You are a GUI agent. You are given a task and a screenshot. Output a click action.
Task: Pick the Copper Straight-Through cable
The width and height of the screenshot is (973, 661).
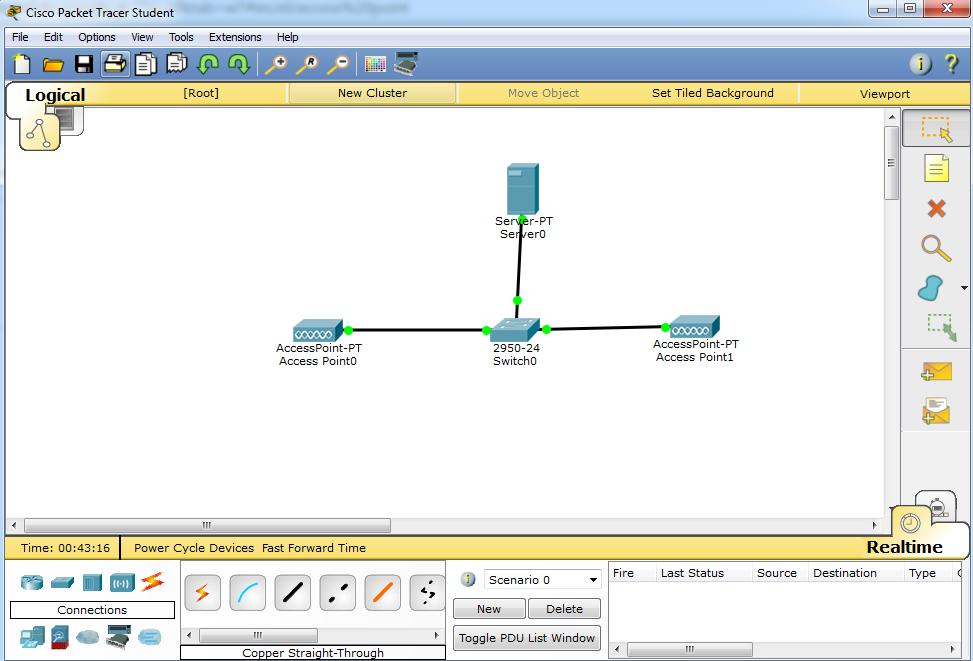click(292, 593)
